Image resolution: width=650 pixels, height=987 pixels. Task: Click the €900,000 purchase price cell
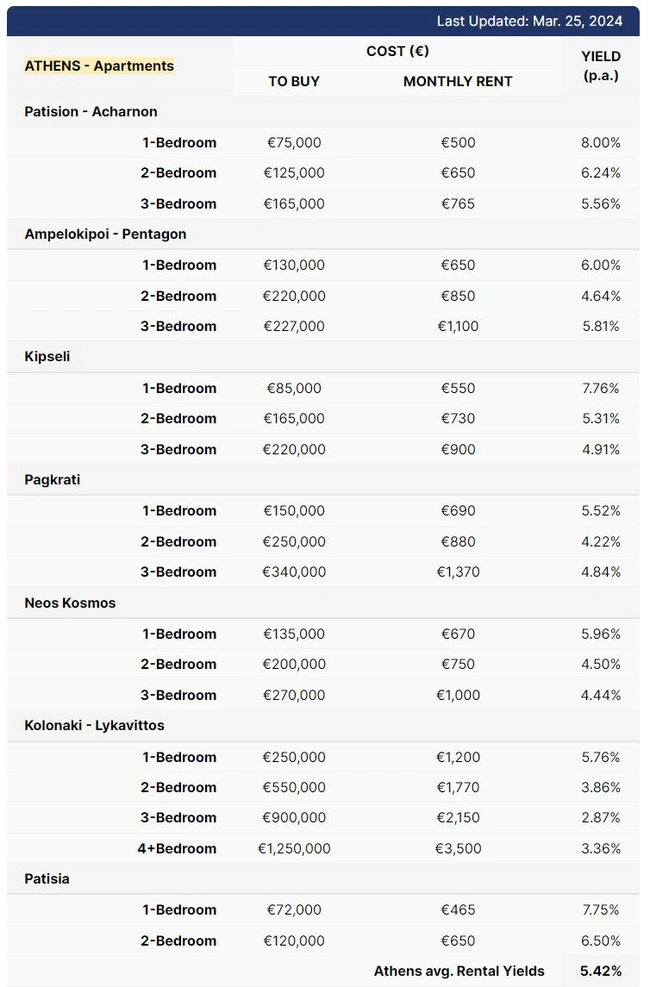[x=294, y=817]
